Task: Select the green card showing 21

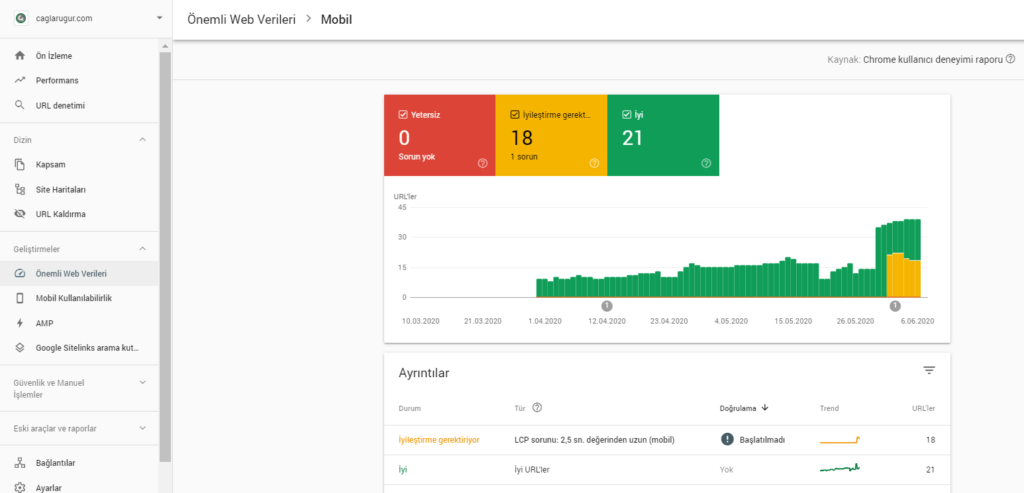Action: (x=663, y=135)
